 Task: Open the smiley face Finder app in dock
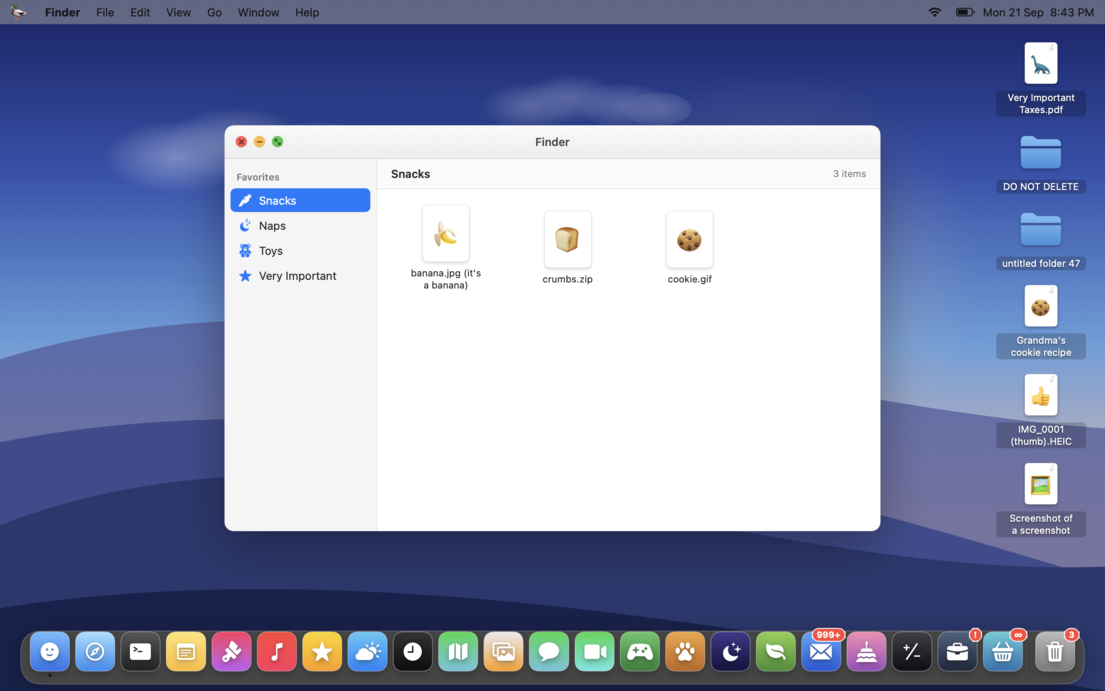[x=49, y=652]
